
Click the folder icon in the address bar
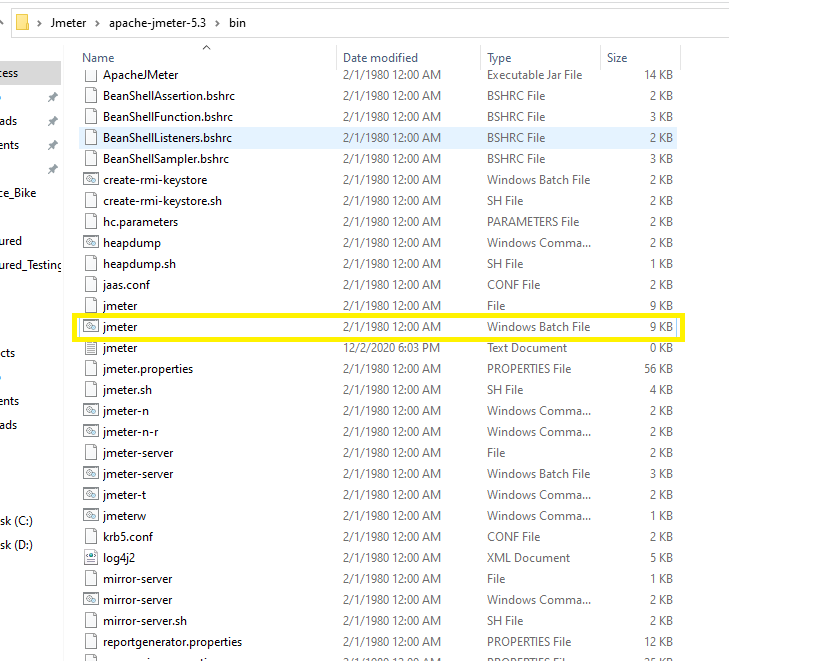pos(22,22)
